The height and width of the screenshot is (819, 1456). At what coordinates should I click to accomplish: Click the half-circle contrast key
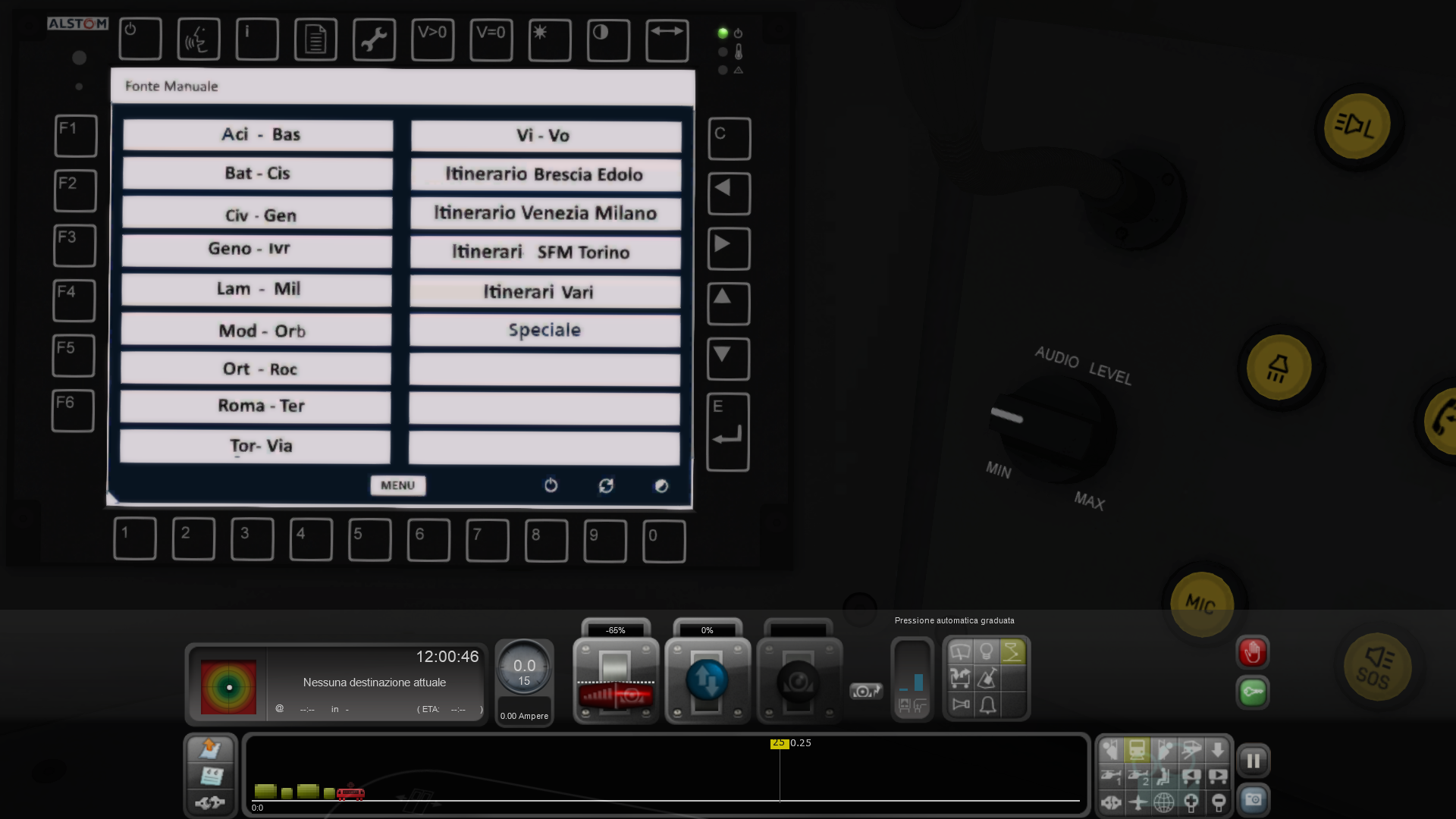coord(608,39)
